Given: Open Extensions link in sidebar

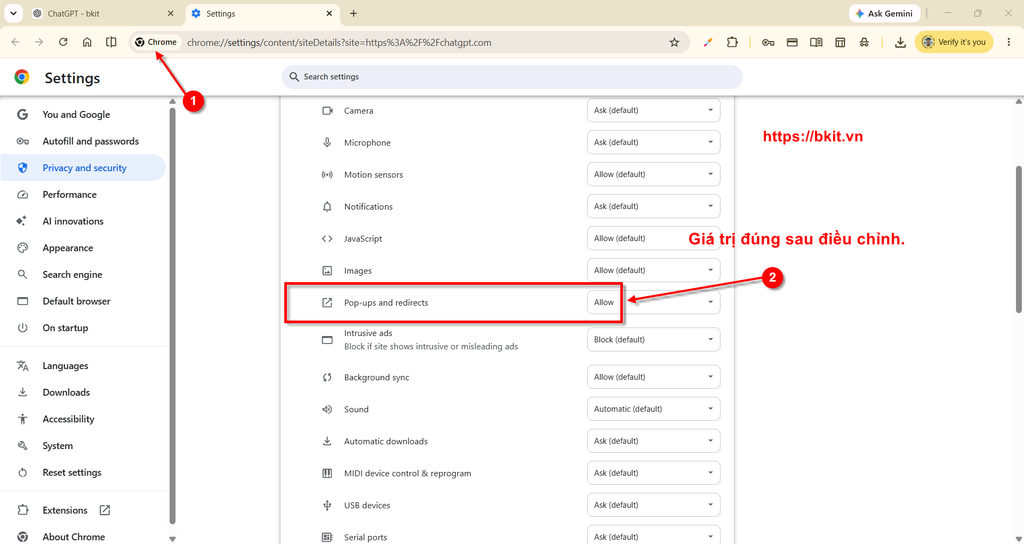Looking at the screenshot, I should coord(83,510).
